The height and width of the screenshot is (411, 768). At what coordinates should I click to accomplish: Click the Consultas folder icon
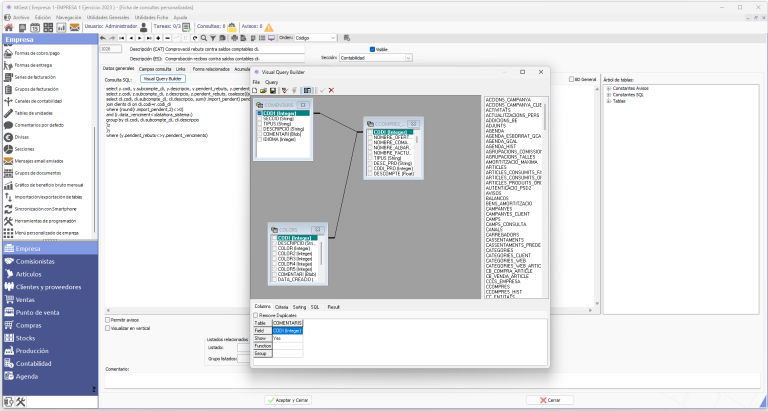[232, 27]
